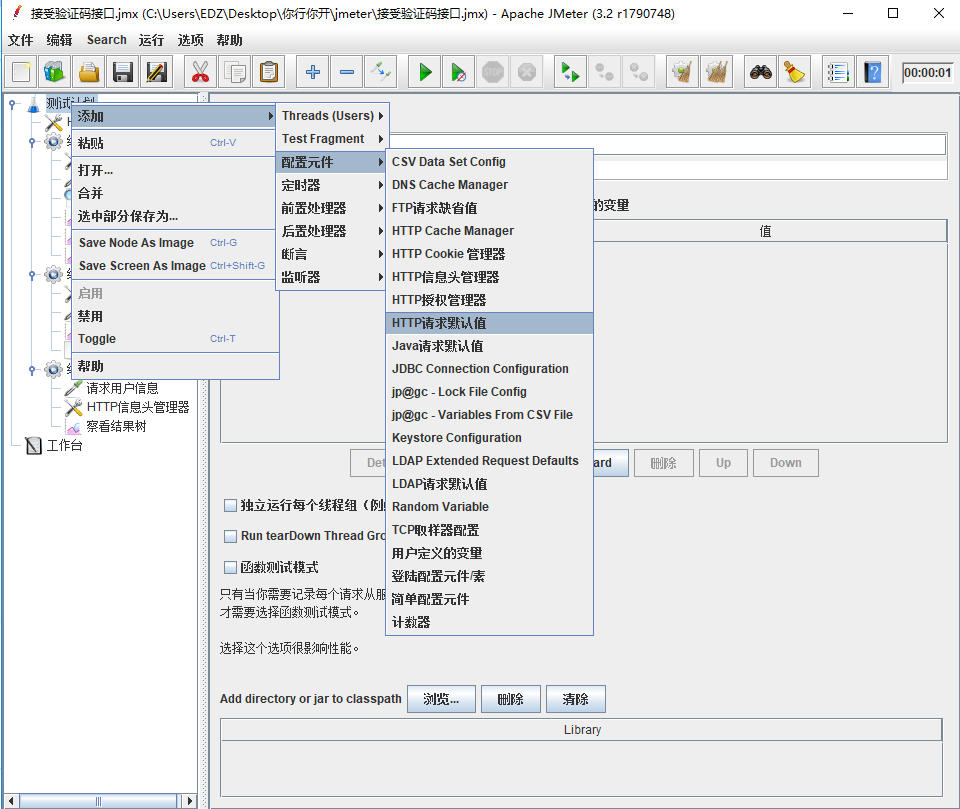Save the test plan with floppy icon
The image size is (960, 809).
click(x=123, y=72)
